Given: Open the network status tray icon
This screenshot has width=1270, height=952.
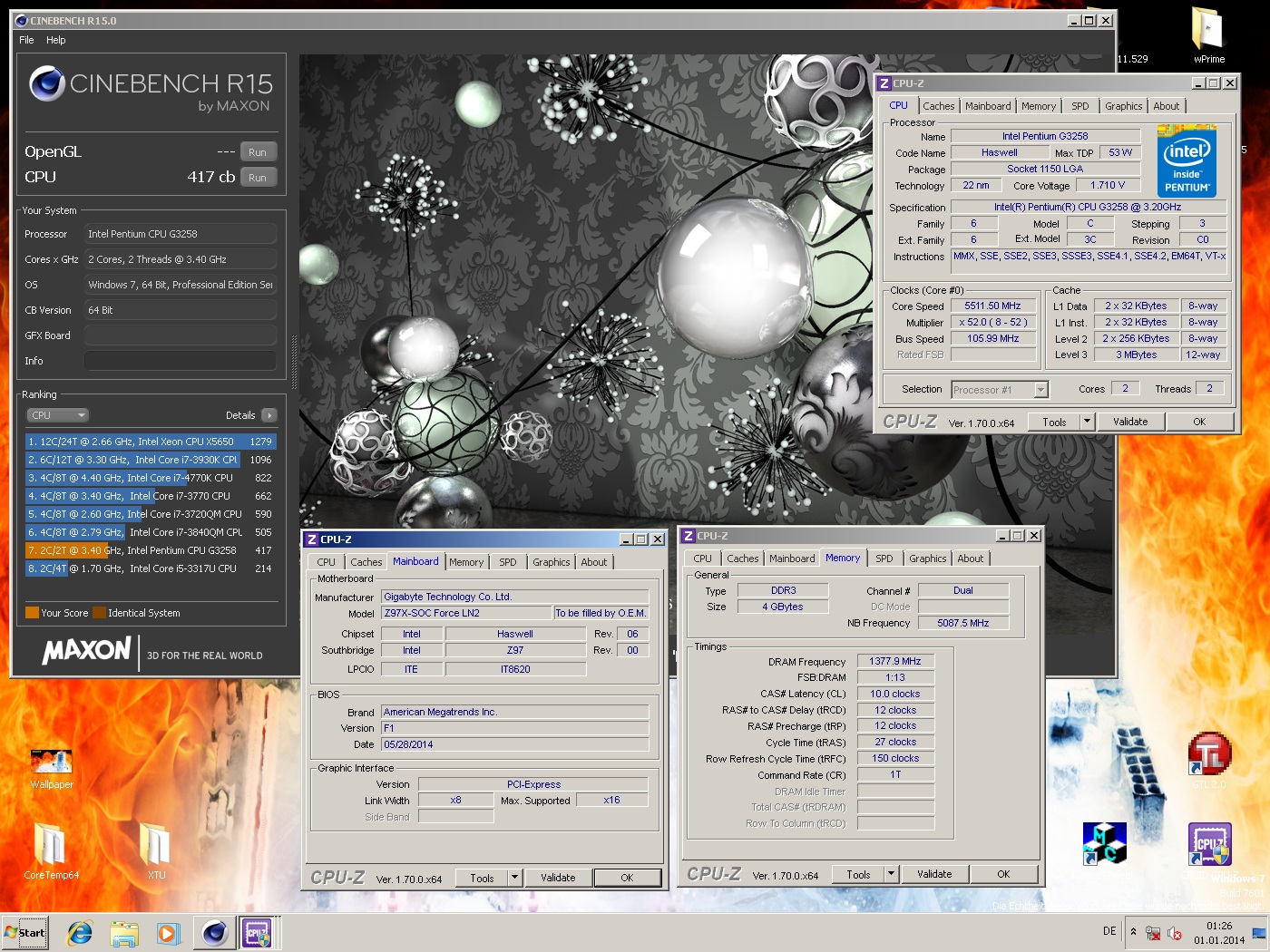Looking at the screenshot, I should pyautogui.click(x=1153, y=932).
